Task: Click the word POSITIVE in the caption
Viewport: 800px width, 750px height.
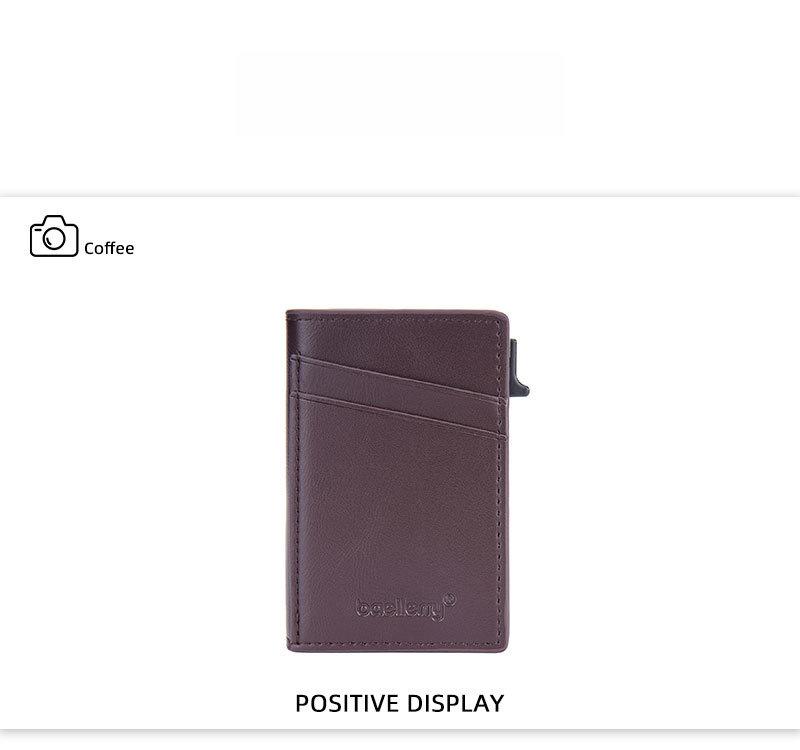Action: [x=347, y=703]
